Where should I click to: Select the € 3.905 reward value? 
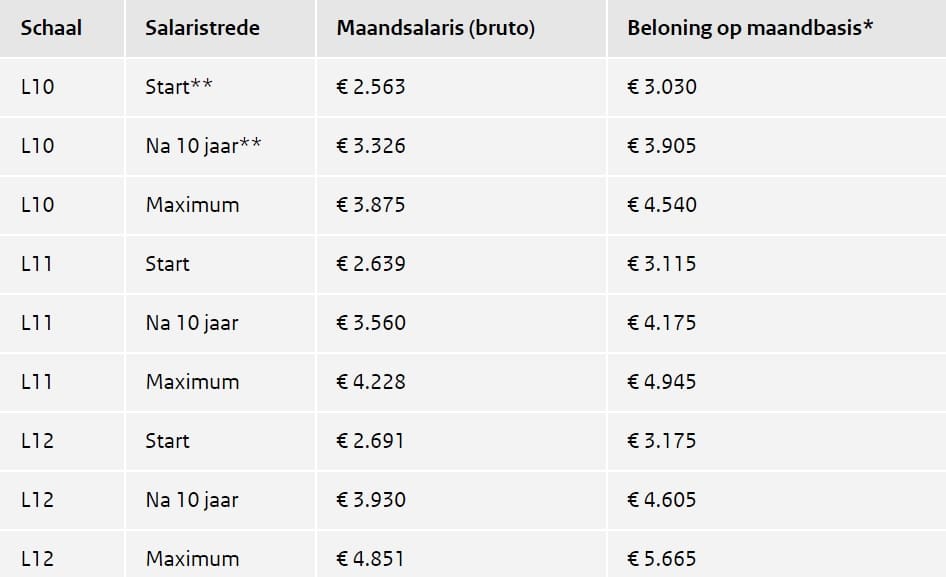click(662, 146)
